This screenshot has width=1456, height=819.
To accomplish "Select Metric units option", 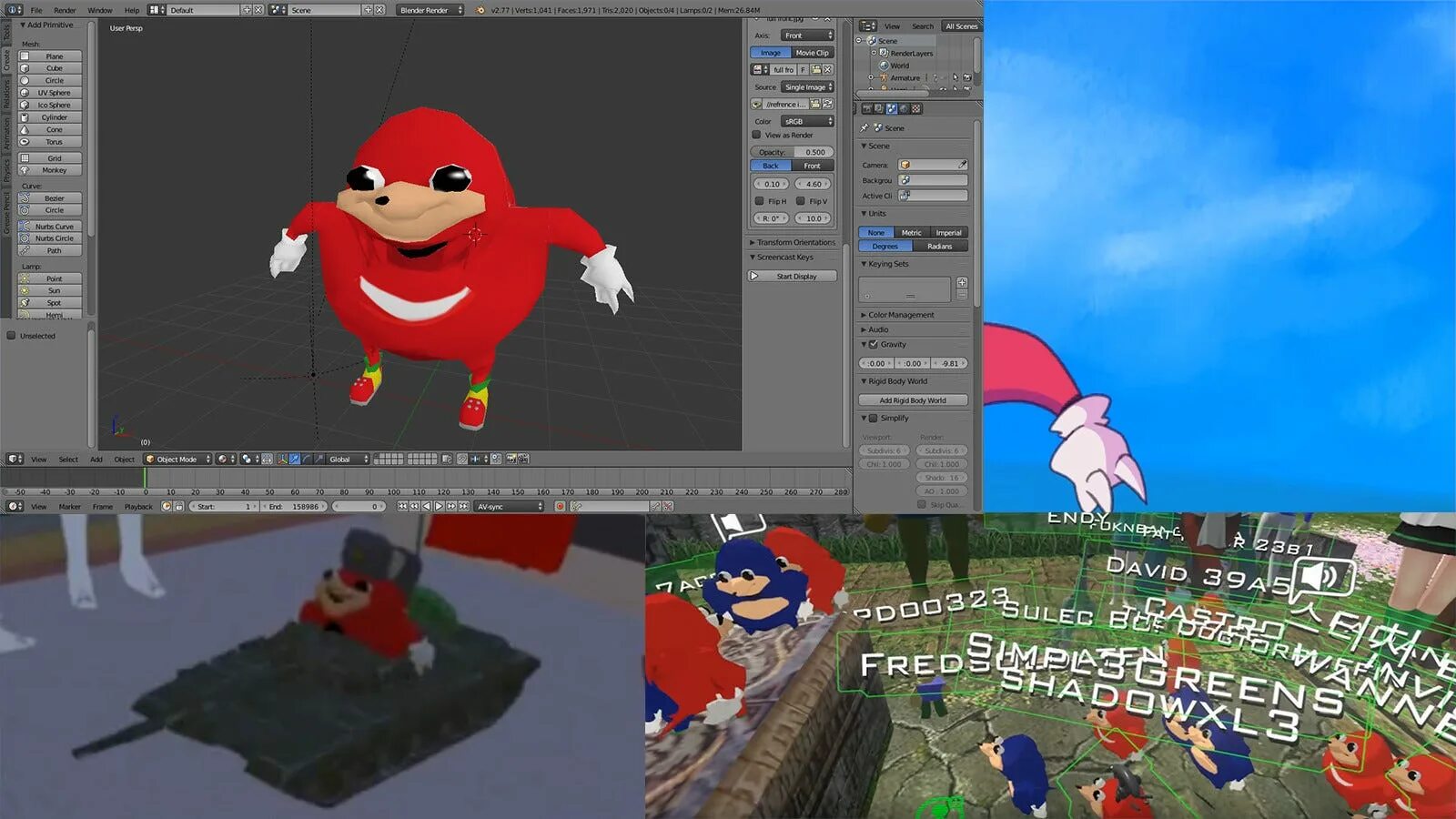I will (x=912, y=233).
